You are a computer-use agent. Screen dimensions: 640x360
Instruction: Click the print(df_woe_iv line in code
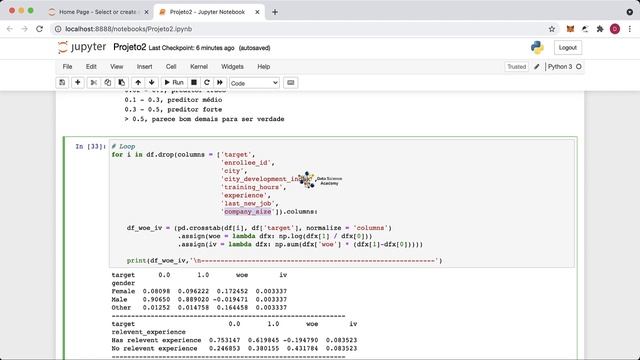[x=284, y=260]
